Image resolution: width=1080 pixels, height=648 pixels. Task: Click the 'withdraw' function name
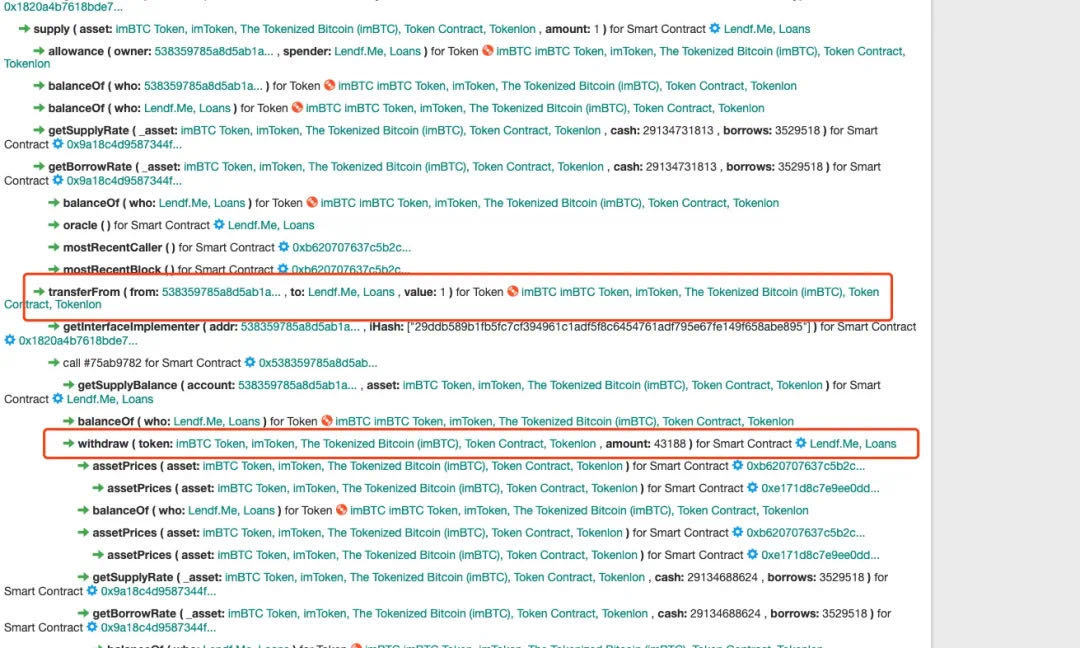[103, 443]
